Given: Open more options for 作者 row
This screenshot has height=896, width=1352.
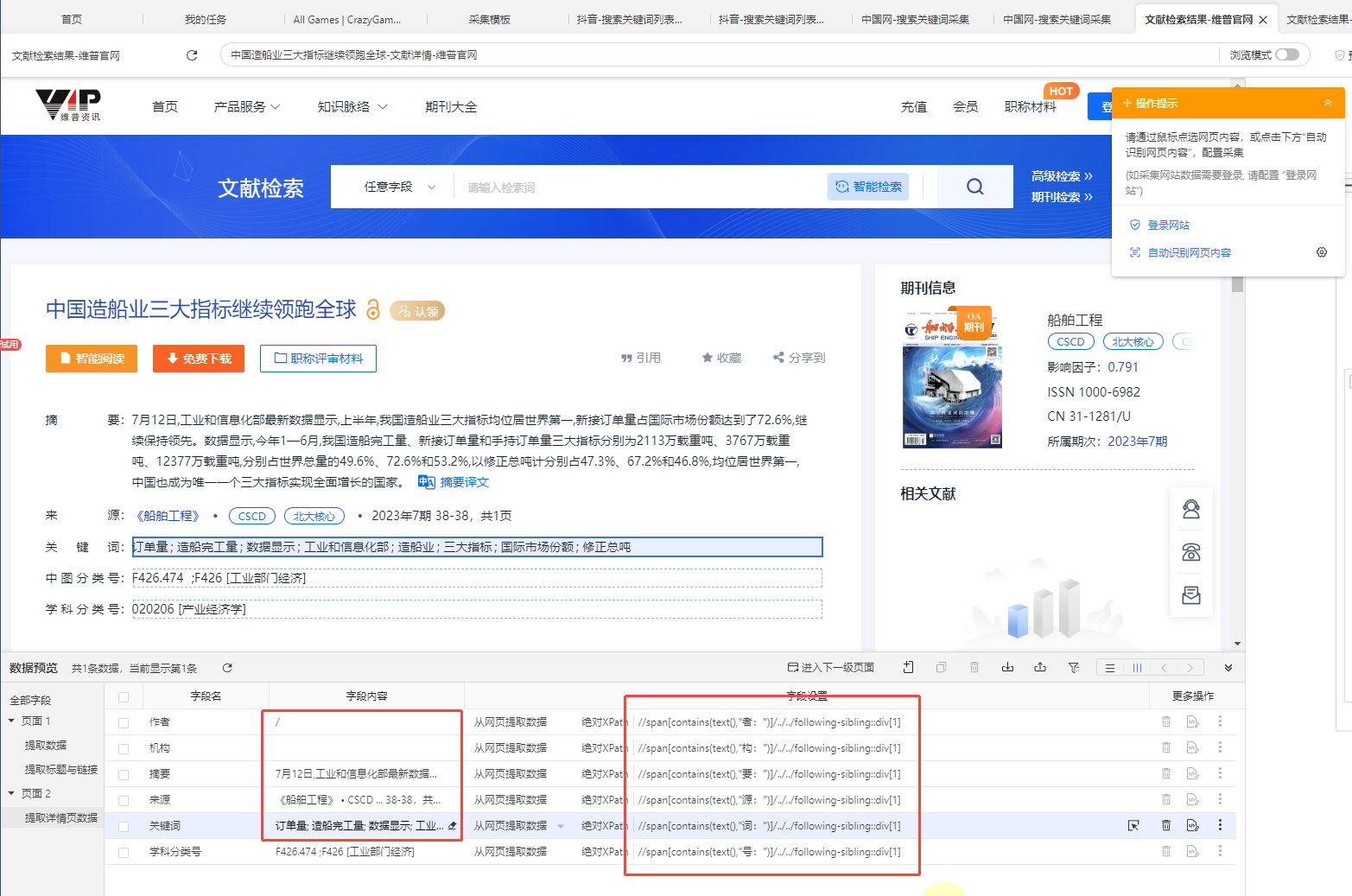Looking at the screenshot, I should 1220,721.
